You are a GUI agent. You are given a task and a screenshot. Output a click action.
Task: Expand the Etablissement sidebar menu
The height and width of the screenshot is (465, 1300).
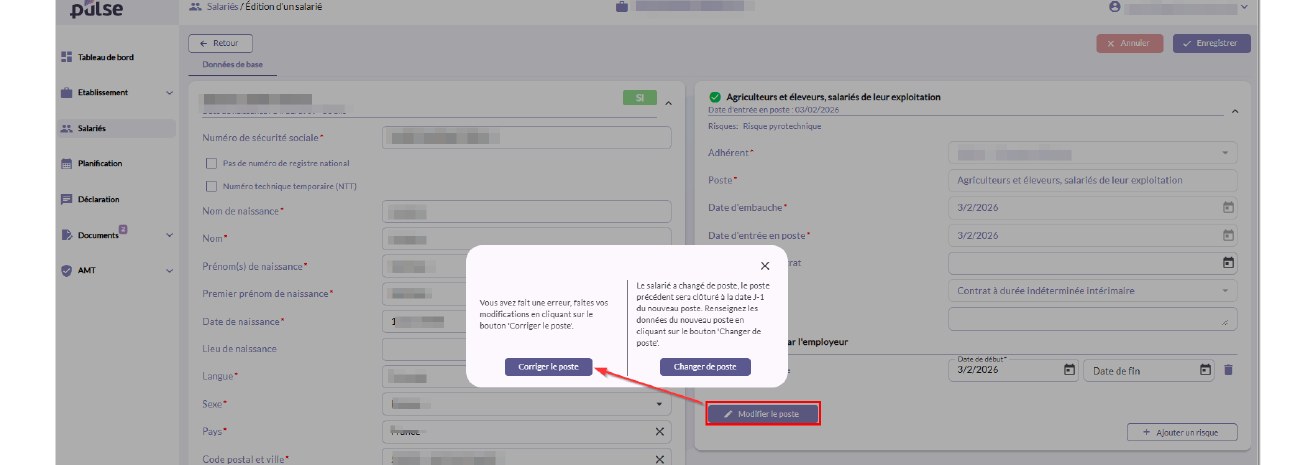pos(169,93)
